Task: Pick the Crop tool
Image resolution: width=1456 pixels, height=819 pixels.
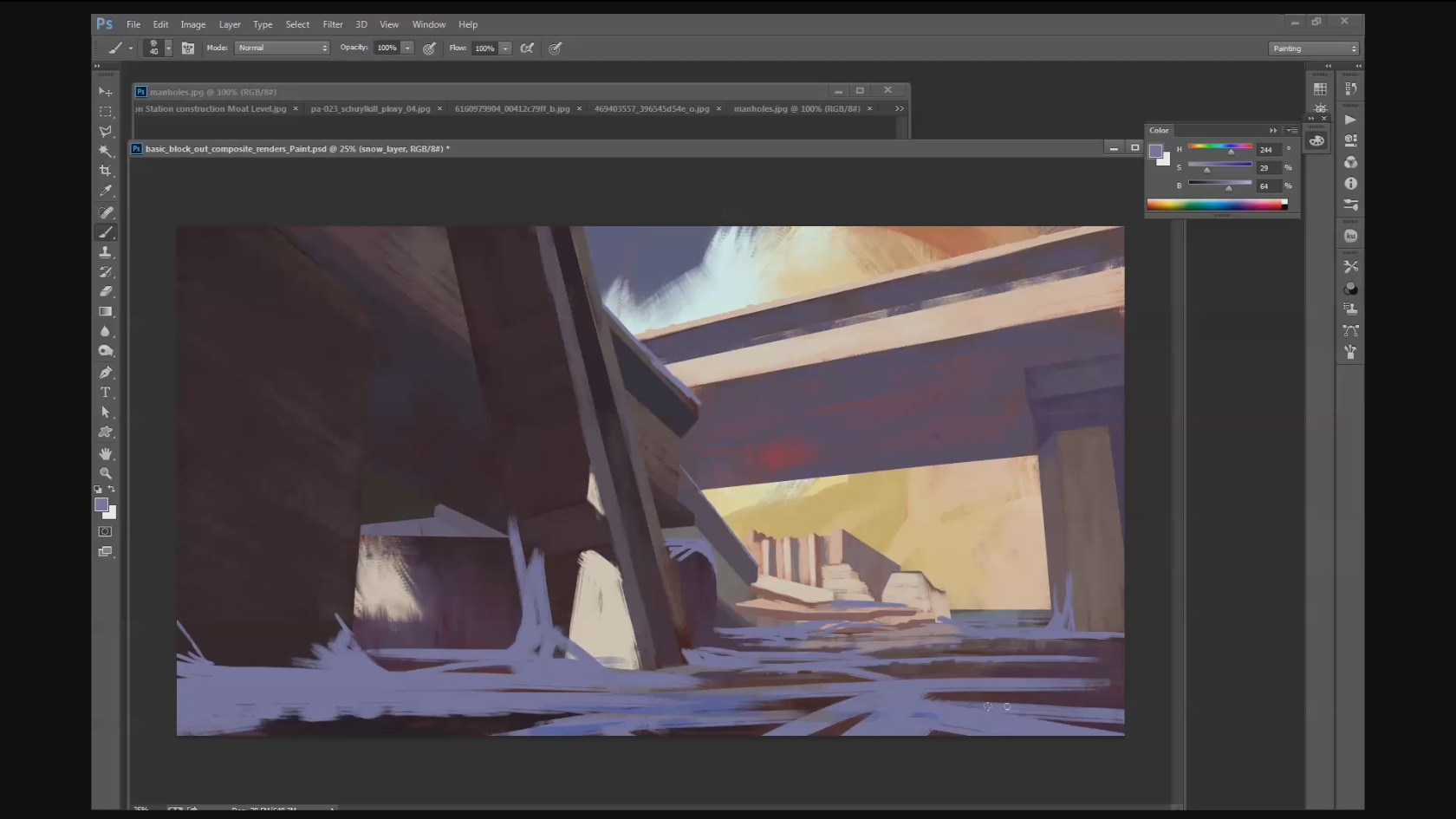Action: tap(106, 171)
